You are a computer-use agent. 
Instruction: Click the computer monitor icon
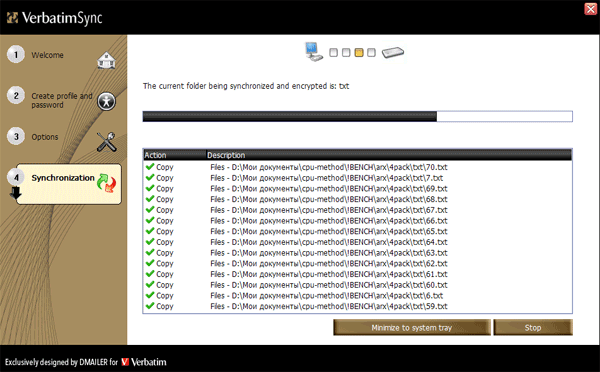314,52
